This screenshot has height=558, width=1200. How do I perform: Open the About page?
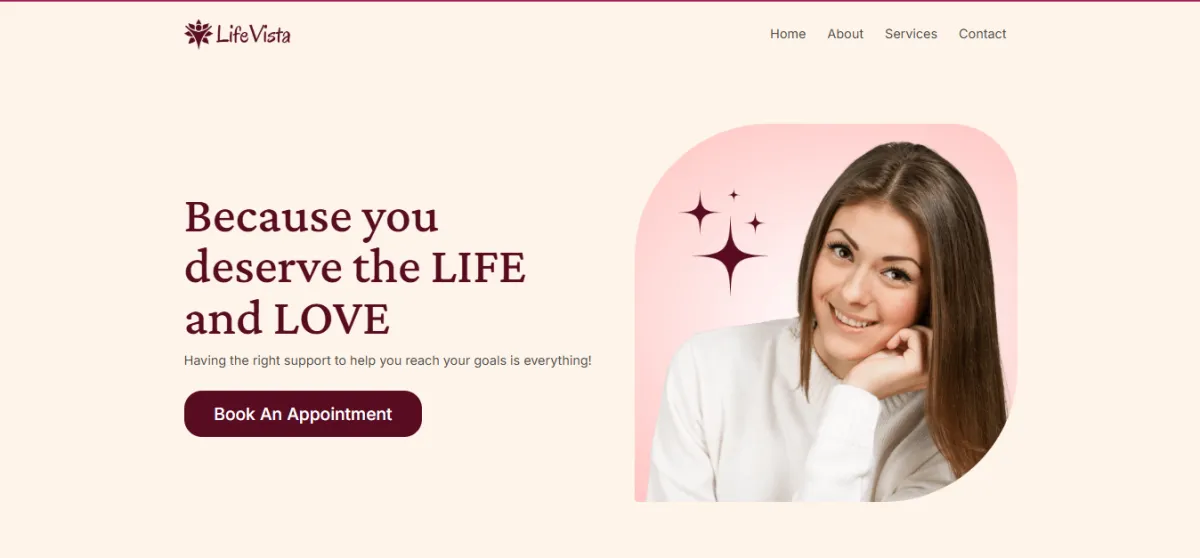(845, 34)
